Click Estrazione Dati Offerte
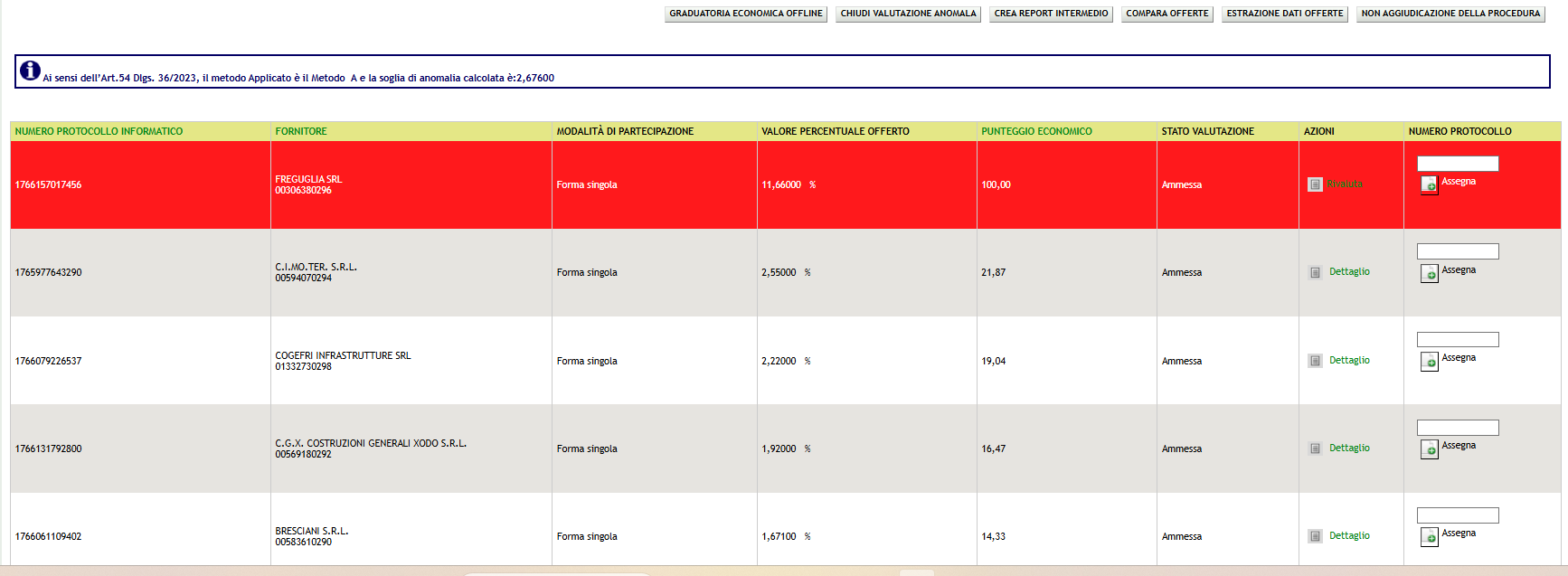Screen dimensions: 1568x576 click(1284, 14)
